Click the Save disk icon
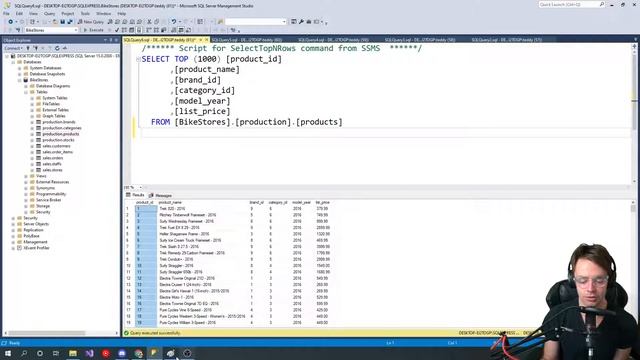The width and height of the screenshot is (640, 360). coord(62,22)
